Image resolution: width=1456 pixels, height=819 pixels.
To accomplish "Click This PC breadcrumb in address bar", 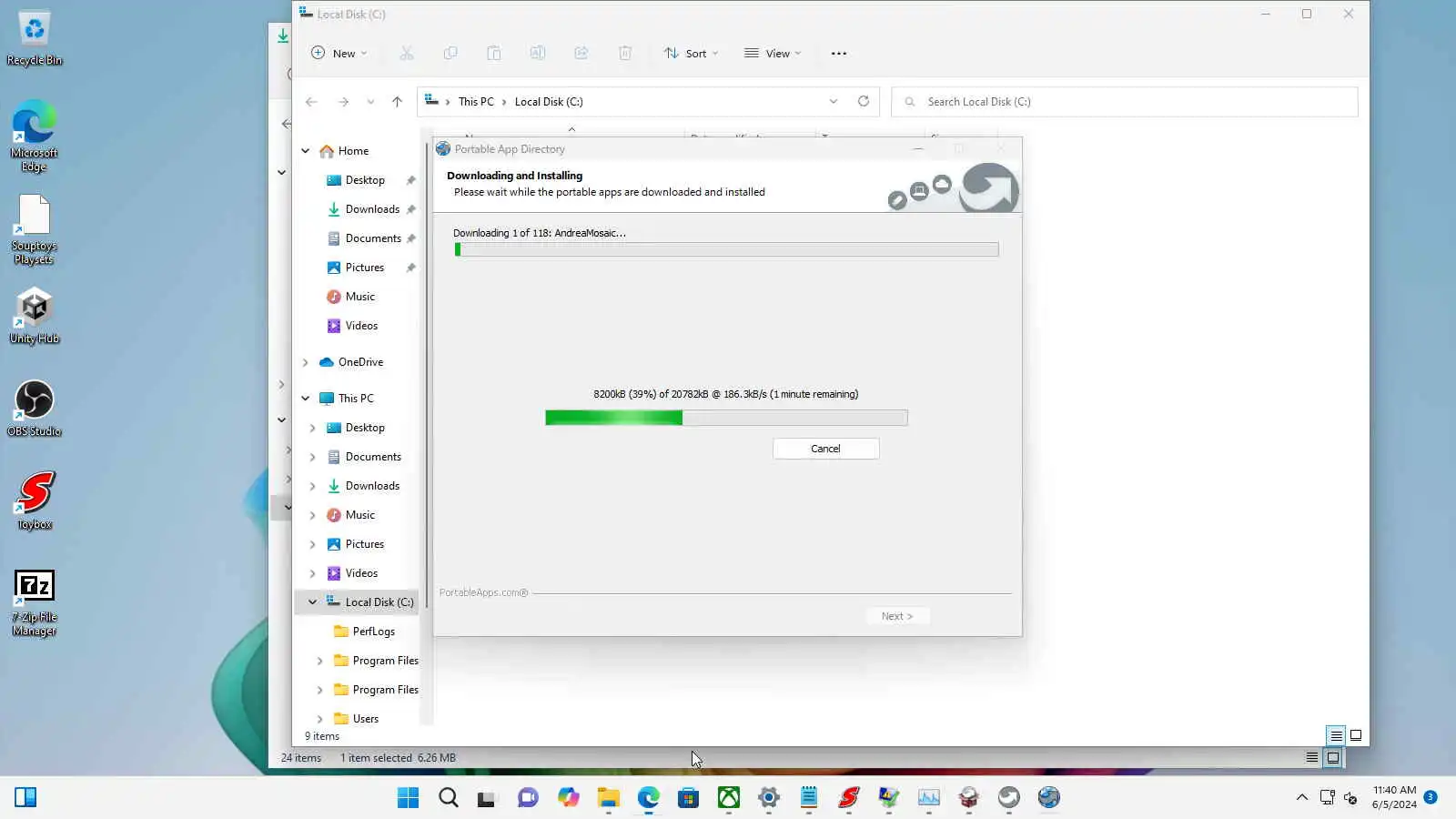I will point(476,102).
